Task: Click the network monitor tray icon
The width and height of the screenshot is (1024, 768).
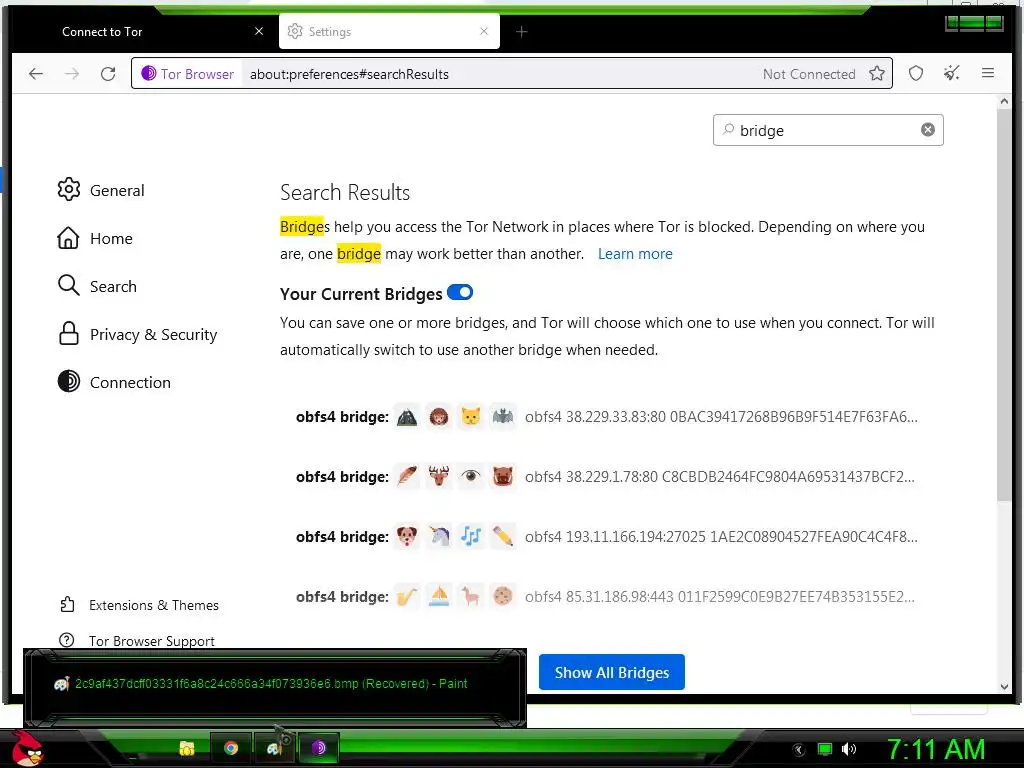Action: tap(825, 749)
